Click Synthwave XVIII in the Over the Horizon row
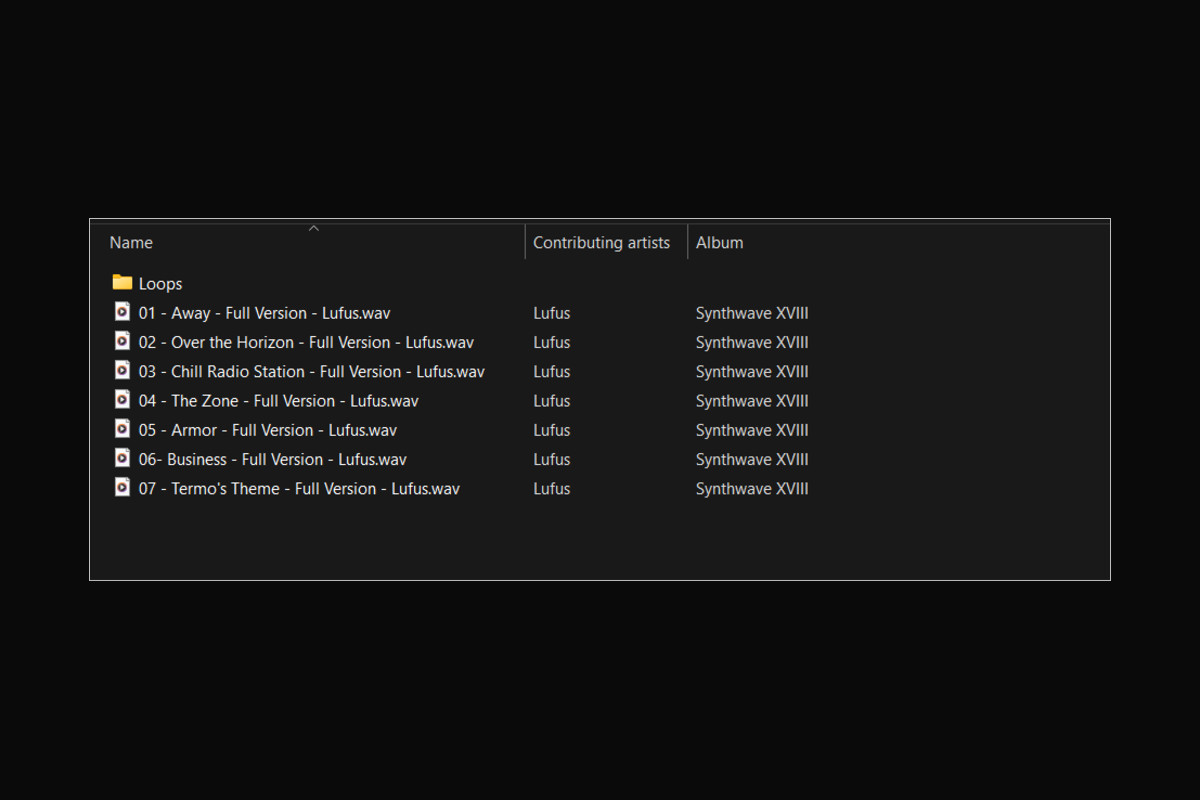The width and height of the screenshot is (1200, 800). click(751, 342)
